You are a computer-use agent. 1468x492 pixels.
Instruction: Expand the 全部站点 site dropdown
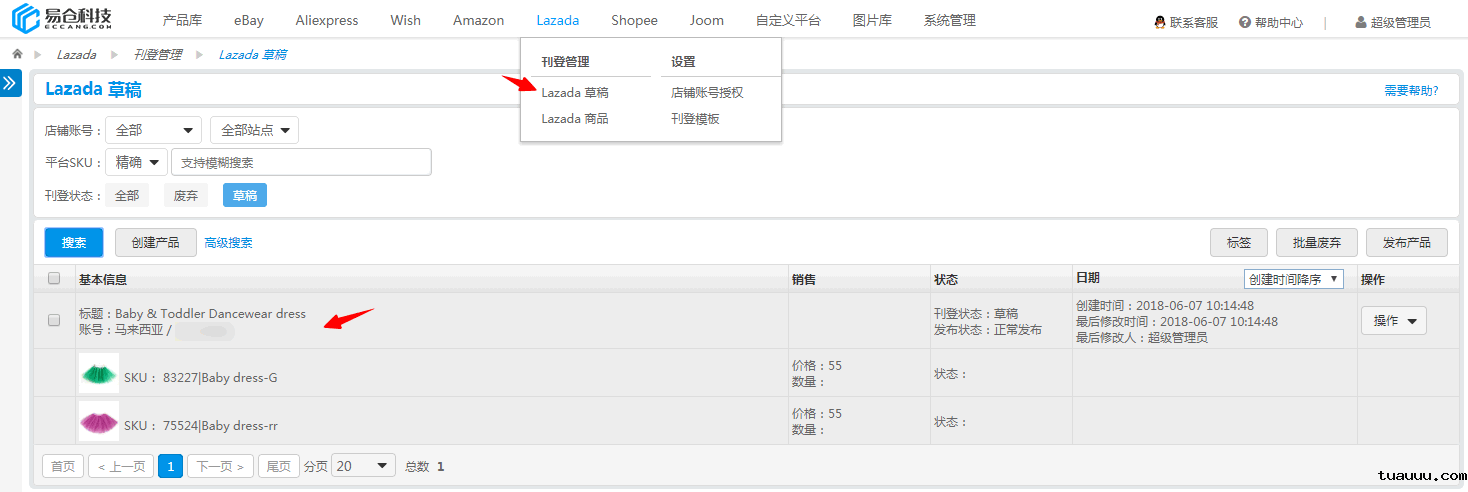(254, 130)
